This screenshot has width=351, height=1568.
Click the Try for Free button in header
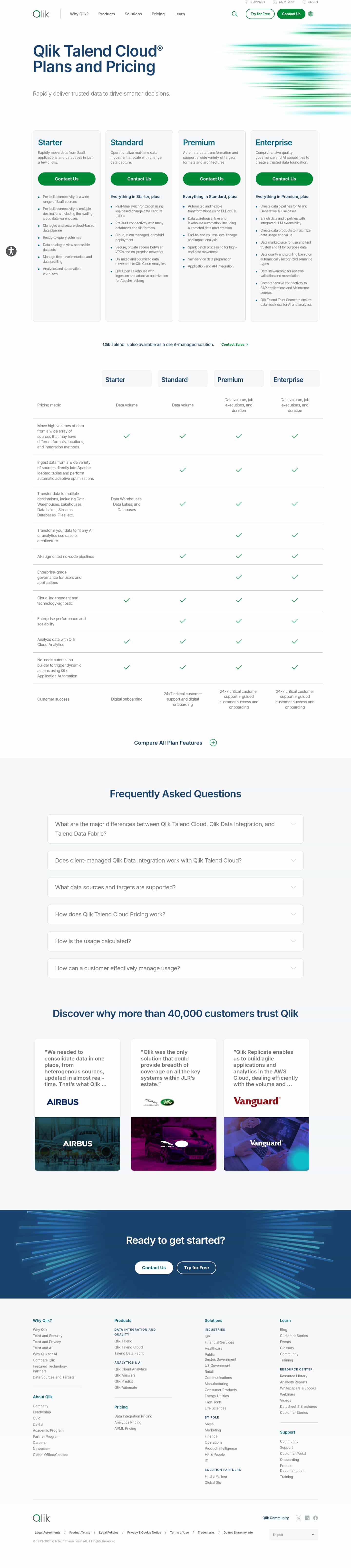(x=260, y=14)
